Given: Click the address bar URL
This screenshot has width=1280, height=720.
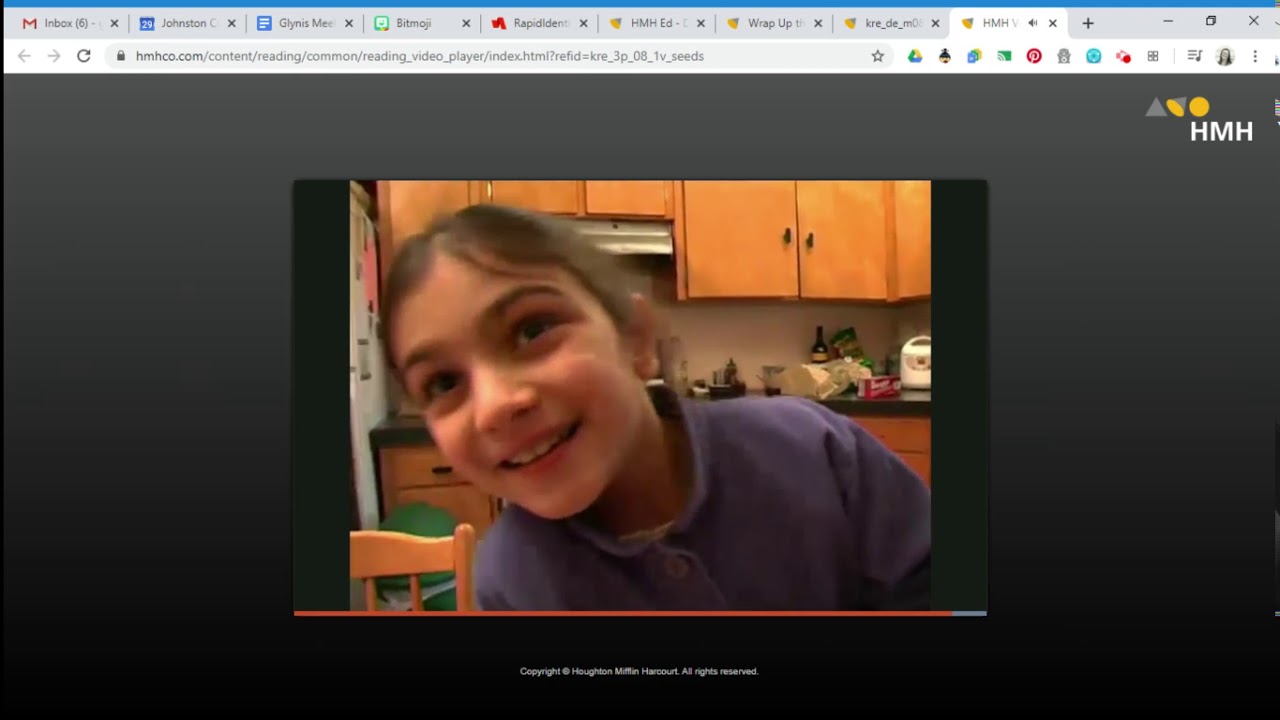Looking at the screenshot, I should point(420,56).
